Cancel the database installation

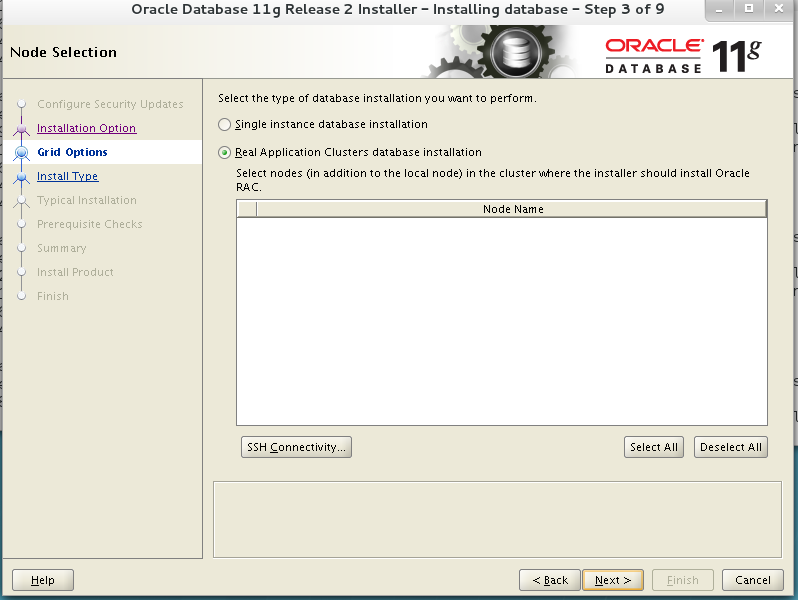pos(752,580)
